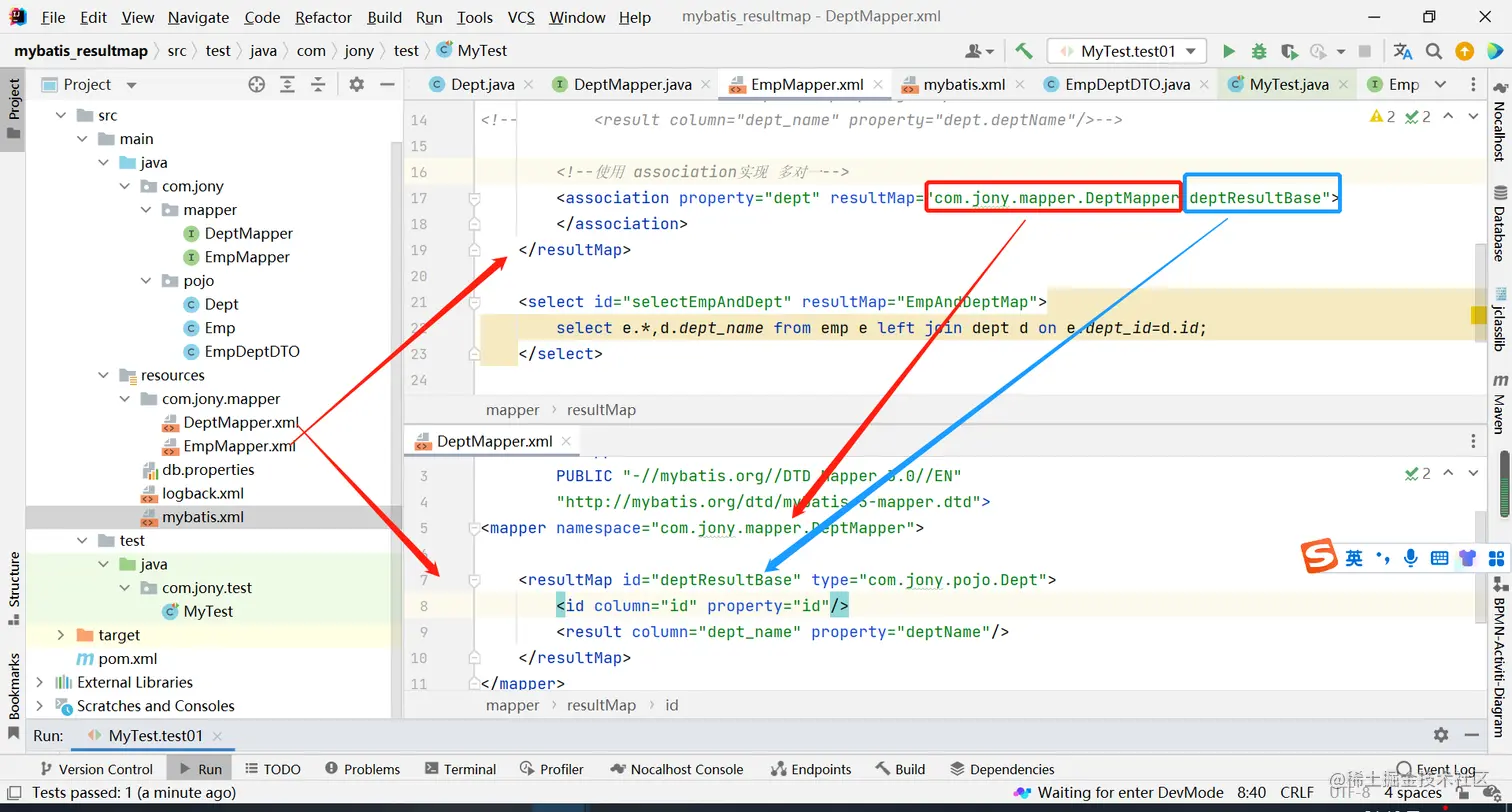Open the Navigate menu
1512x812 pixels.
click(x=198, y=17)
